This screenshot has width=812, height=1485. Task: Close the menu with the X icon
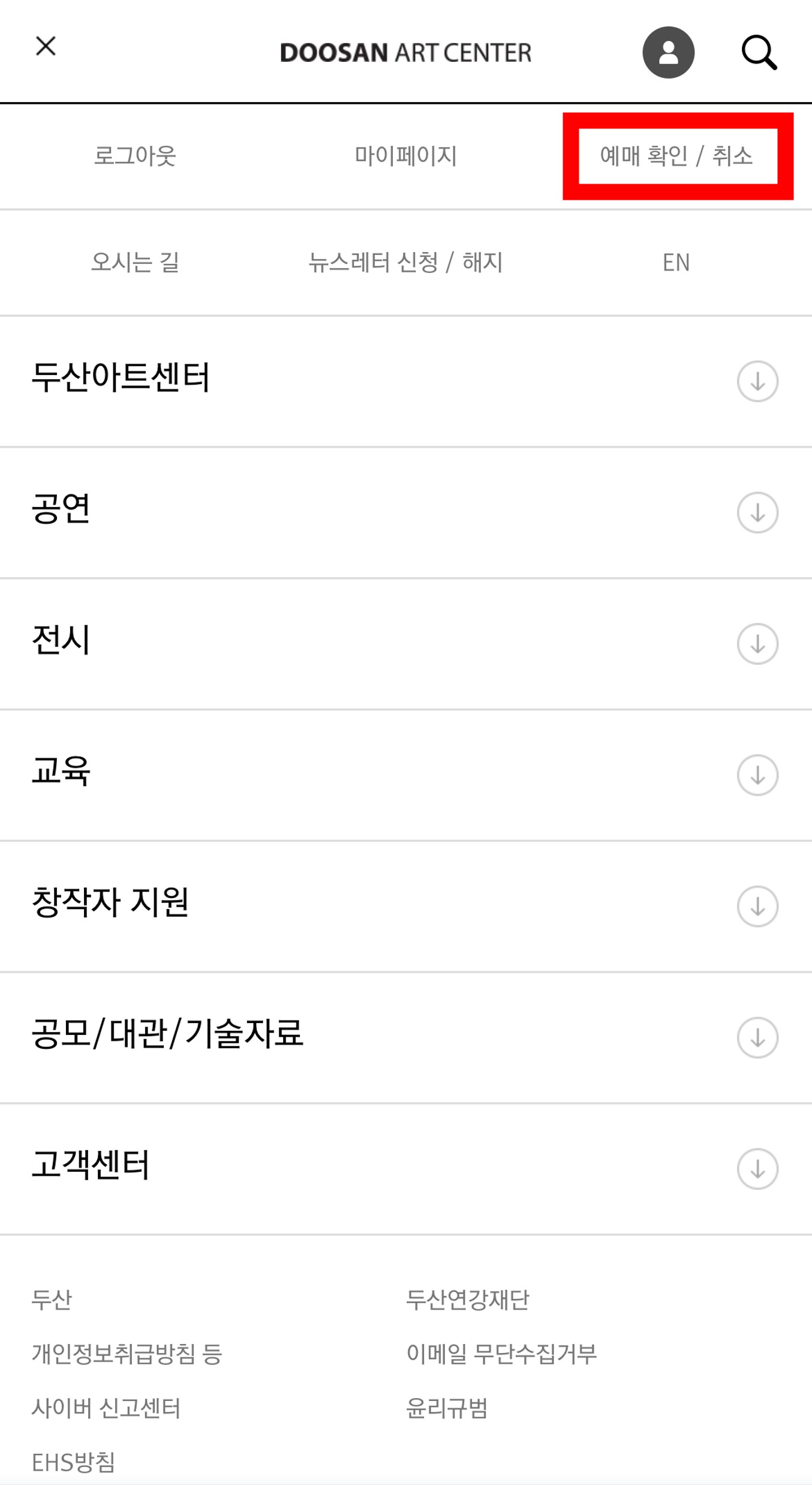(x=46, y=46)
